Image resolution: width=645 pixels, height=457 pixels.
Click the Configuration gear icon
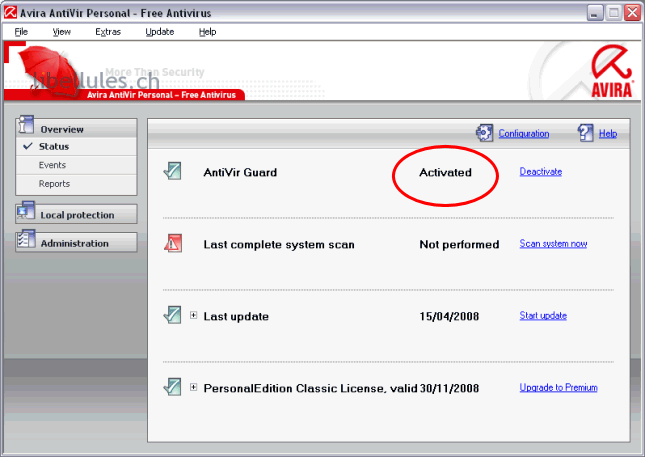pos(485,133)
